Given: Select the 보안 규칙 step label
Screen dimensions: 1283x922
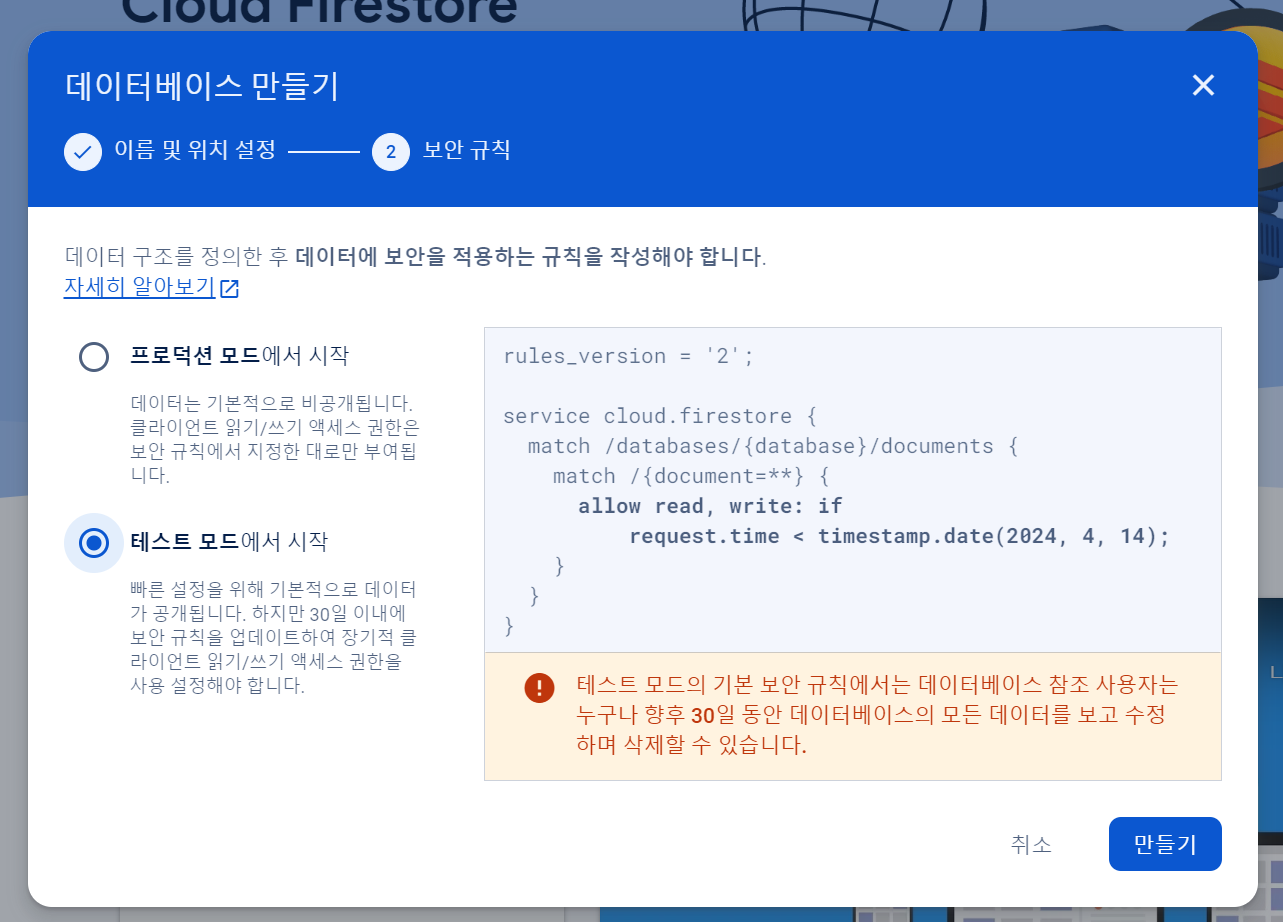Looking at the screenshot, I should [x=467, y=151].
